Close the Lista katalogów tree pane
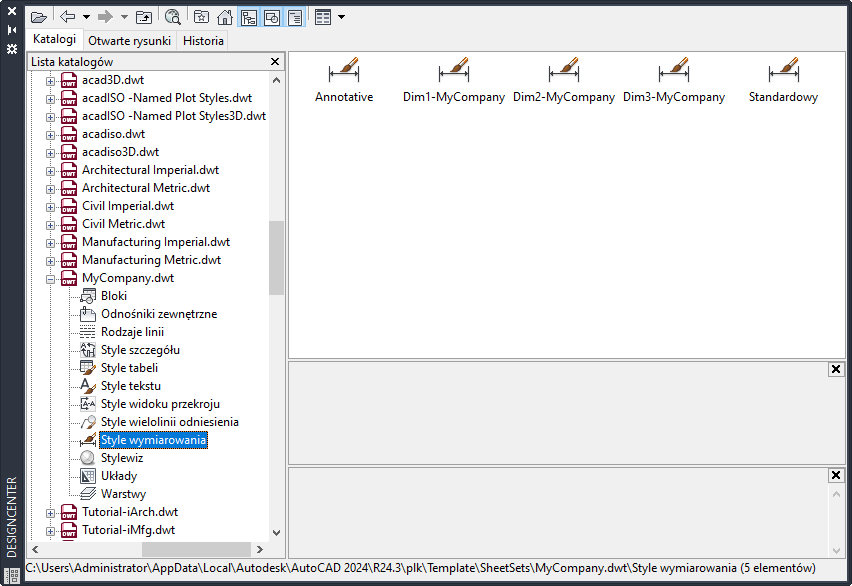 [275, 61]
